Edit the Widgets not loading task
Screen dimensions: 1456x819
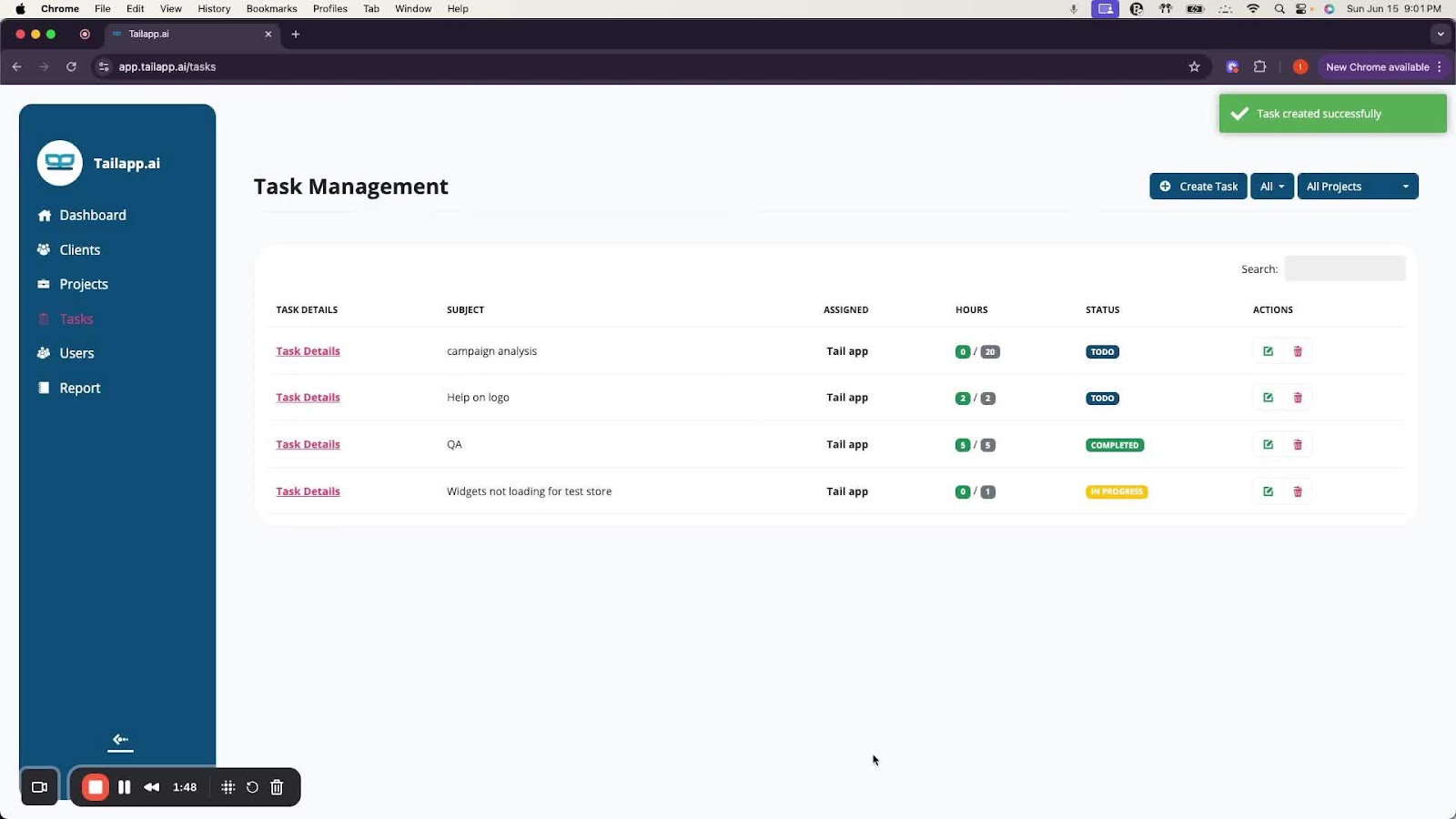(1268, 491)
